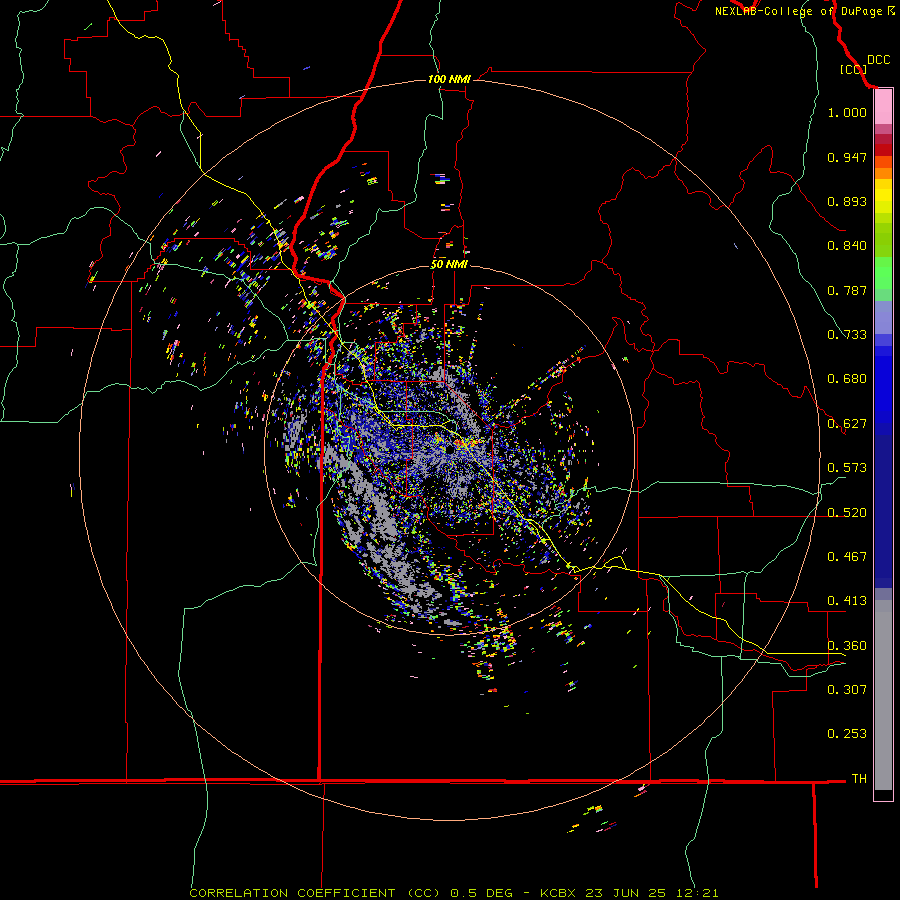Click the CORRELATION COEFFICIENT caption text
The height and width of the screenshot is (900, 900).
tap(292, 893)
